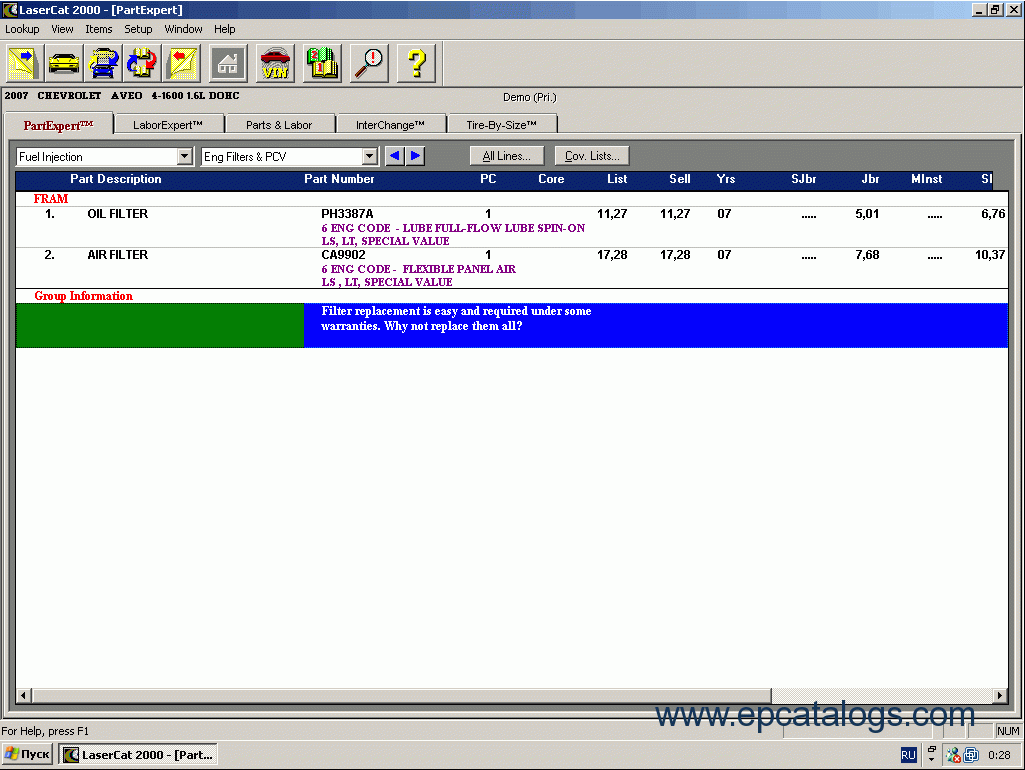
Task: Click the change vehicle cars swap icon
Action: click(x=103, y=63)
